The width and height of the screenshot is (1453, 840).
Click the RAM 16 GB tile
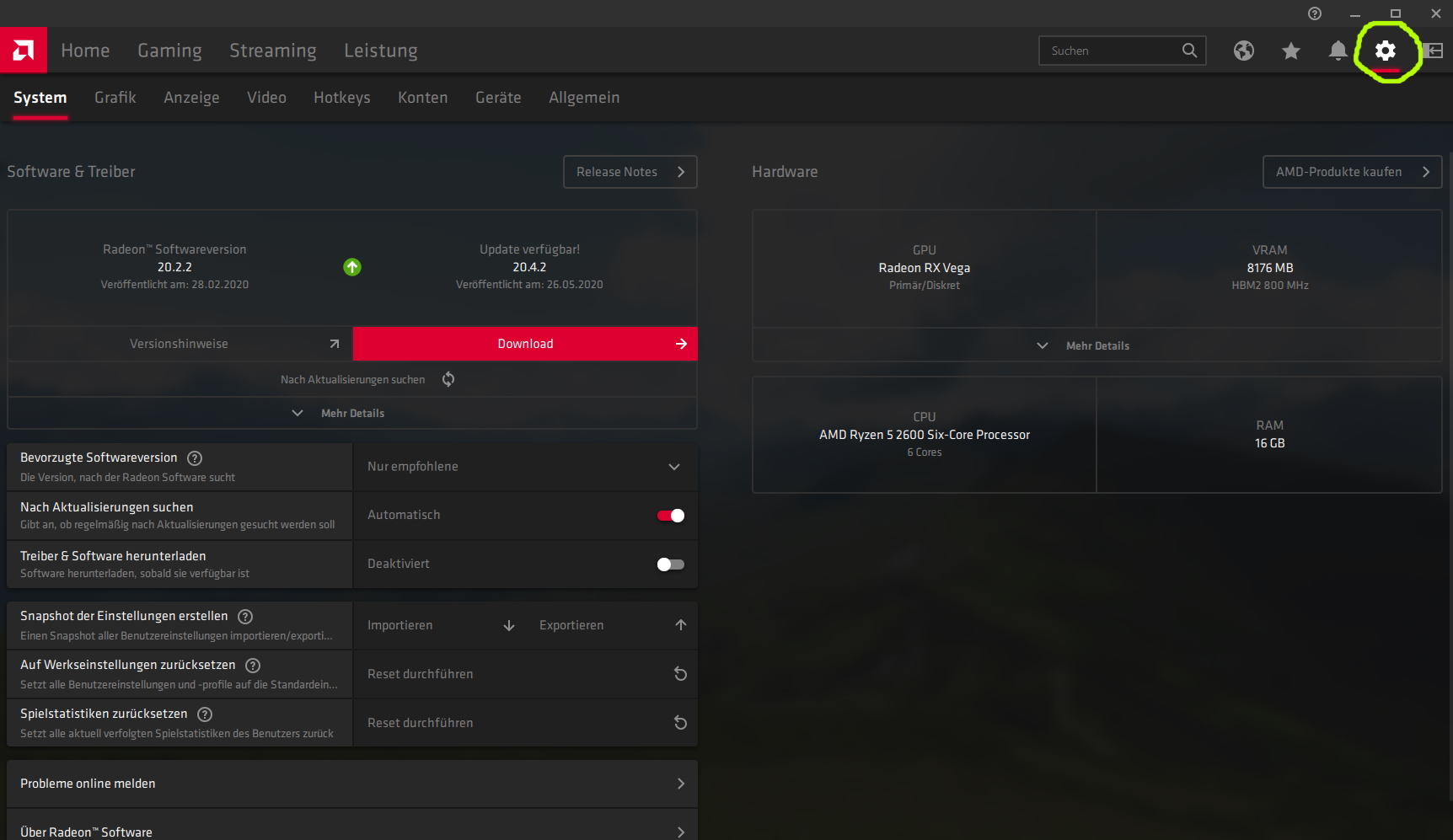pyautogui.click(x=1269, y=435)
